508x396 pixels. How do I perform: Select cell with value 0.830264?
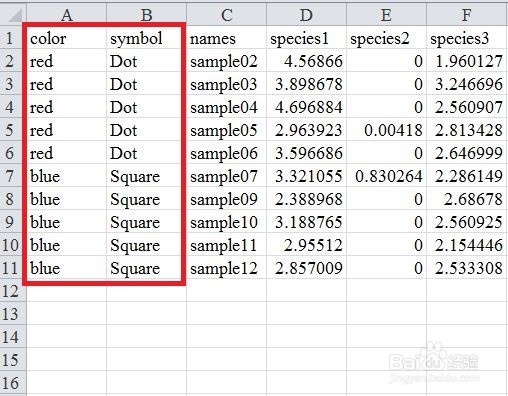click(x=386, y=175)
